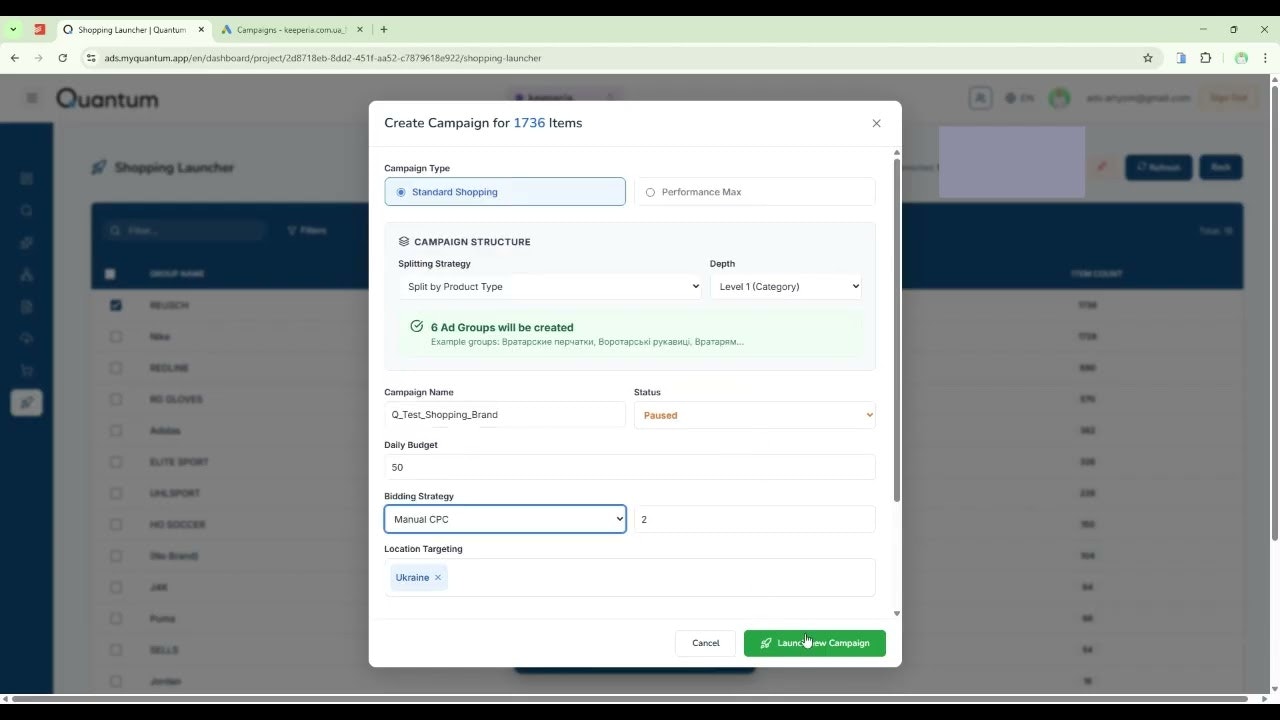Click the Cancel button
The height and width of the screenshot is (720, 1280).
706,643
